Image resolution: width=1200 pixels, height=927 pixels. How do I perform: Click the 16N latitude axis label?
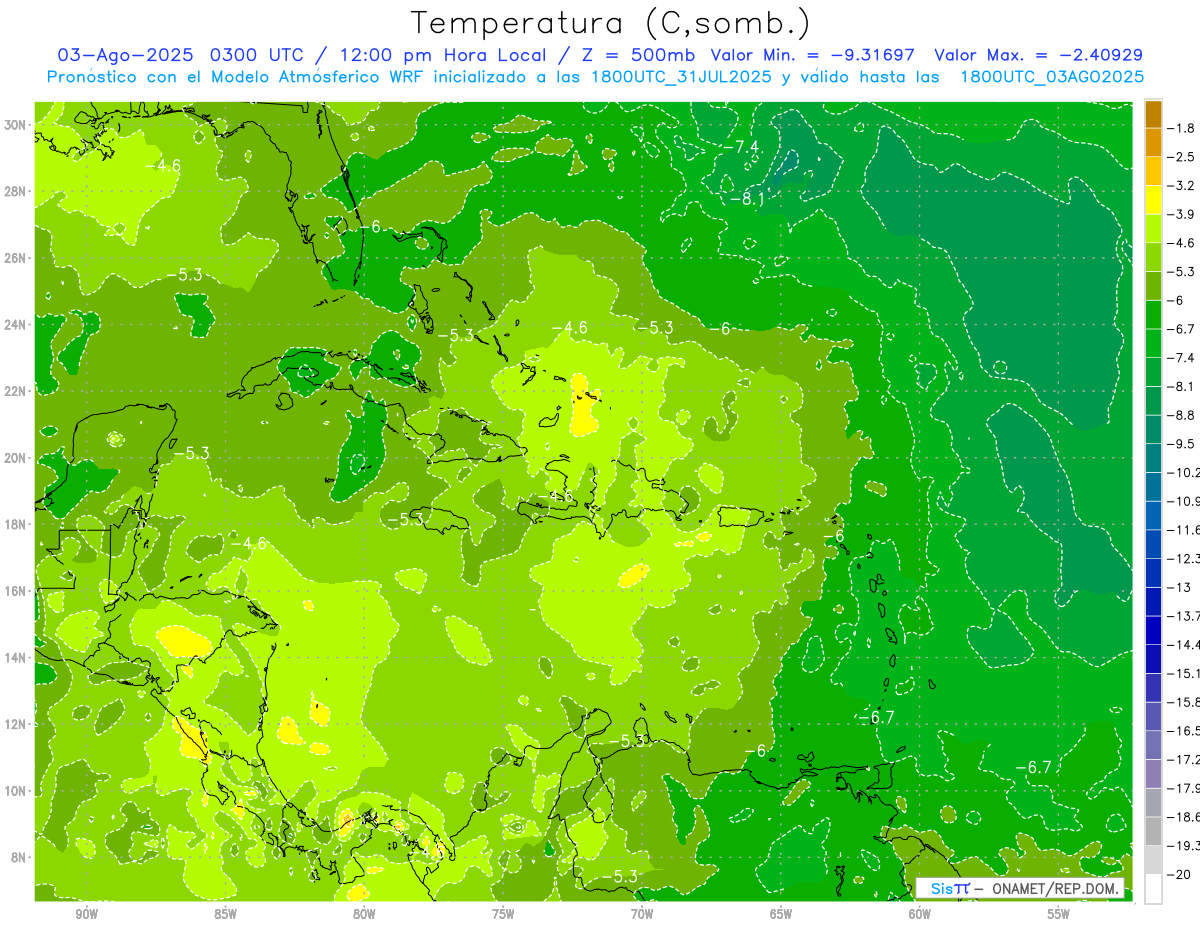pos(16,591)
